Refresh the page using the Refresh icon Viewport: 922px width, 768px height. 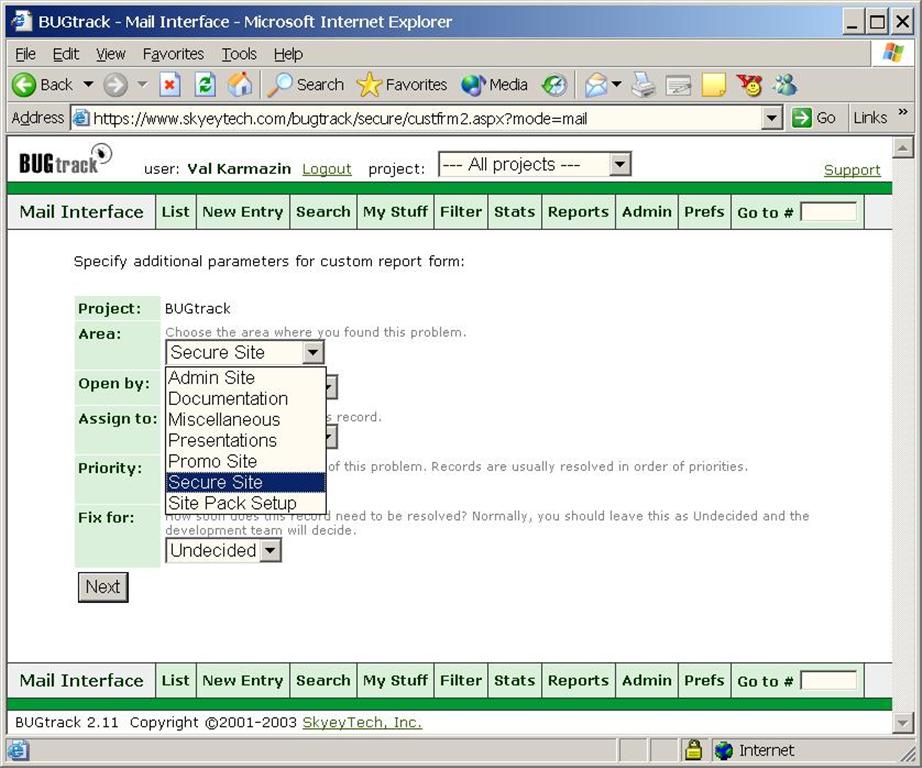point(205,85)
